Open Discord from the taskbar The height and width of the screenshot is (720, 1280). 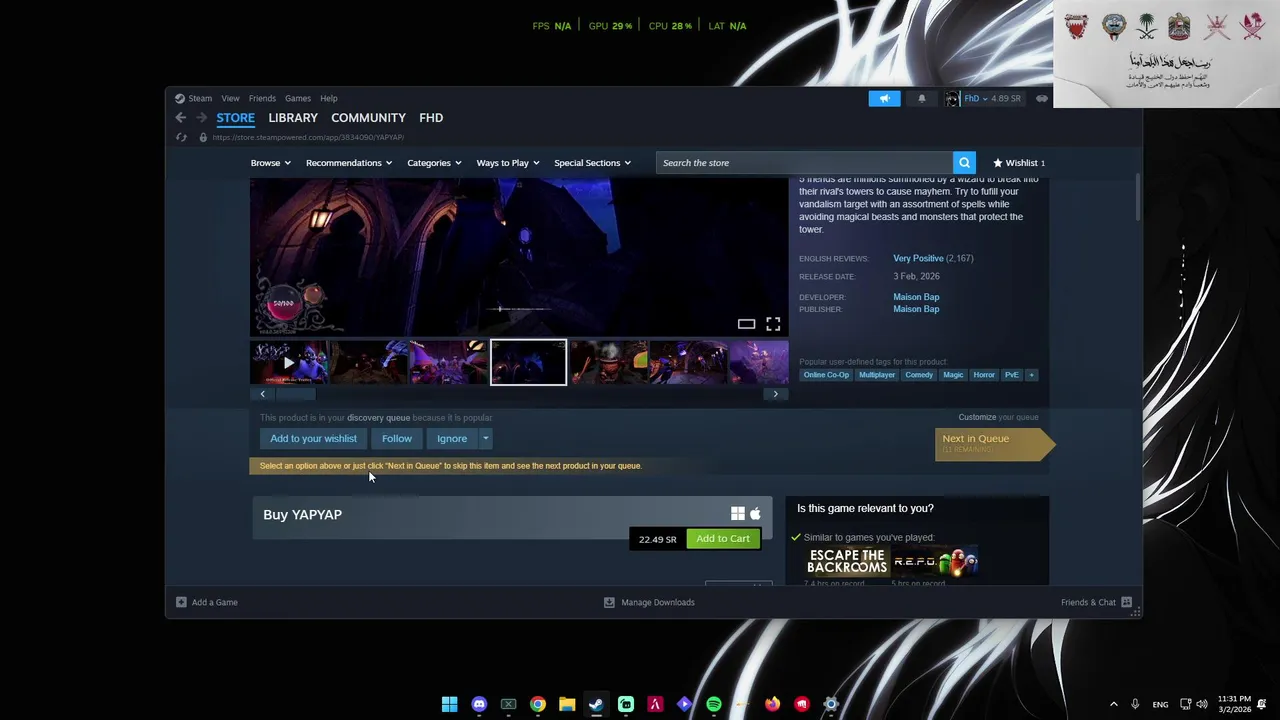pyautogui.click(x=479, y=704)
